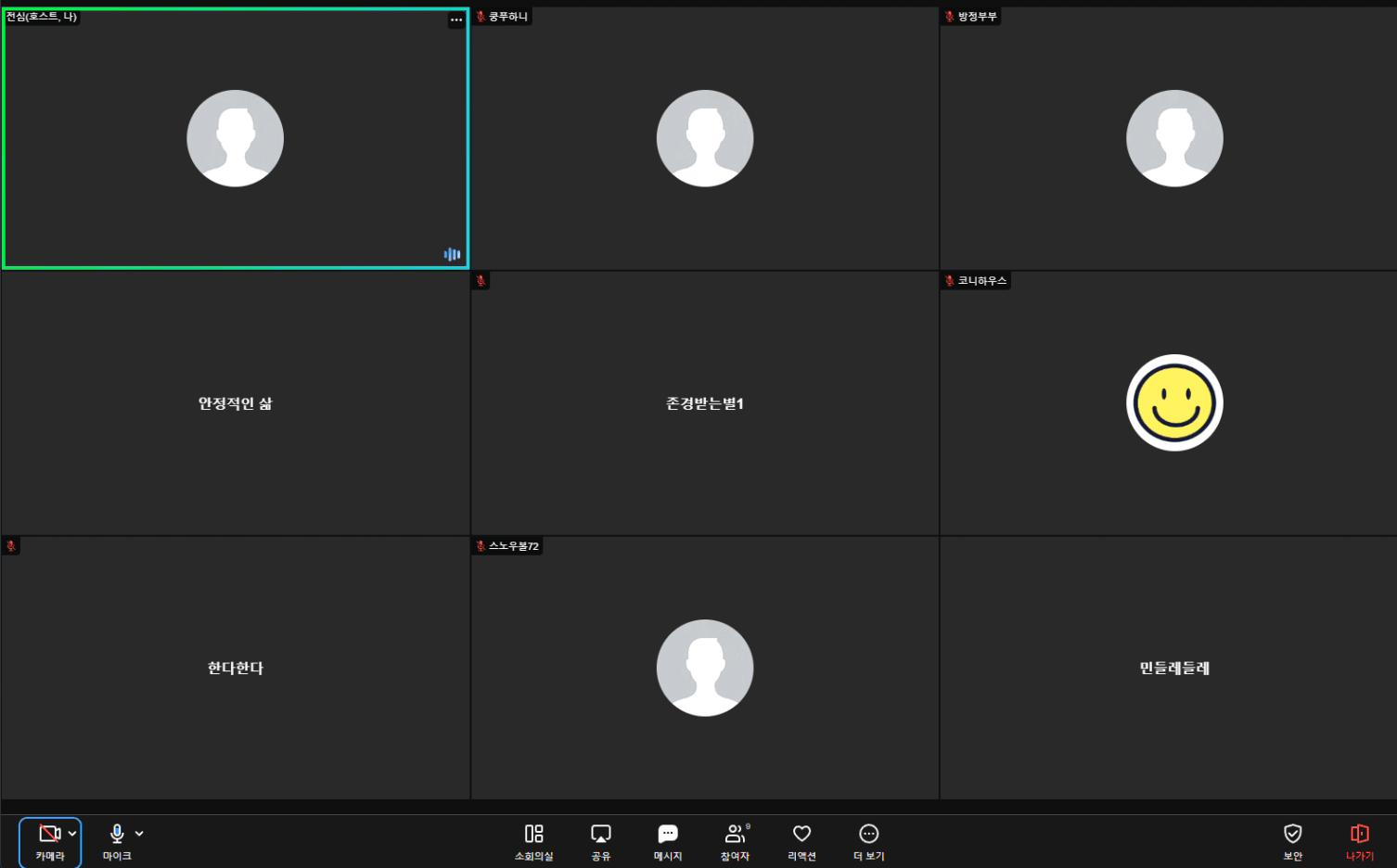The width and height of the screenshot is (1397, 868).
Task: Expand the 카메라 options chevron
Action: (x=72, y=834)
